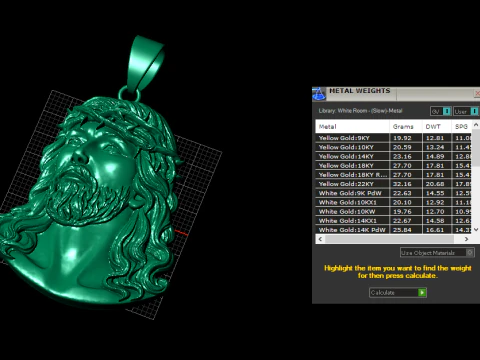480x360 pixels.
Task: Select the White Gold:14K PdW row
Action: (393, 230)
